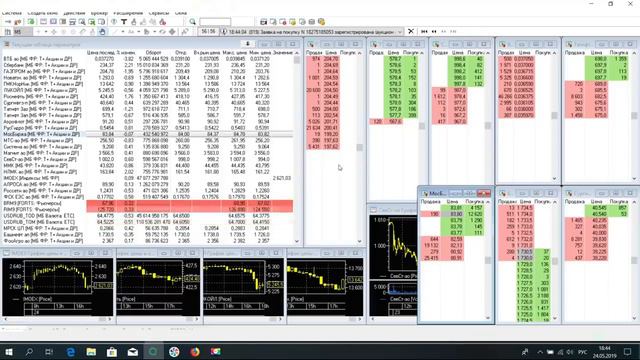Viewport: 640px width, 360px height.
Task: Select the ЛУКОЙЛ row
Action: click(x=148, y=90)
